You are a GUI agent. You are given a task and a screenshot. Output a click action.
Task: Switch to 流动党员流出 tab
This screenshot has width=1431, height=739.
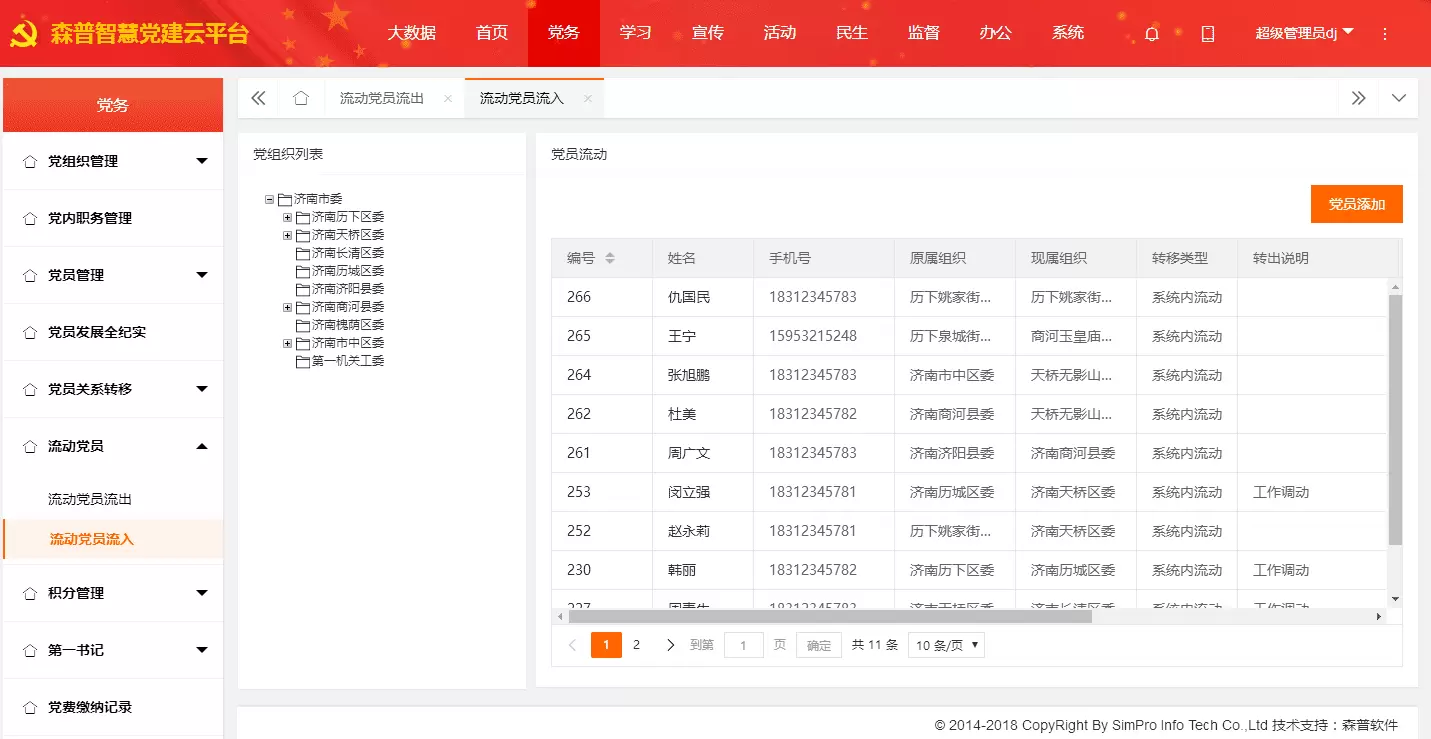click(382, 98)
